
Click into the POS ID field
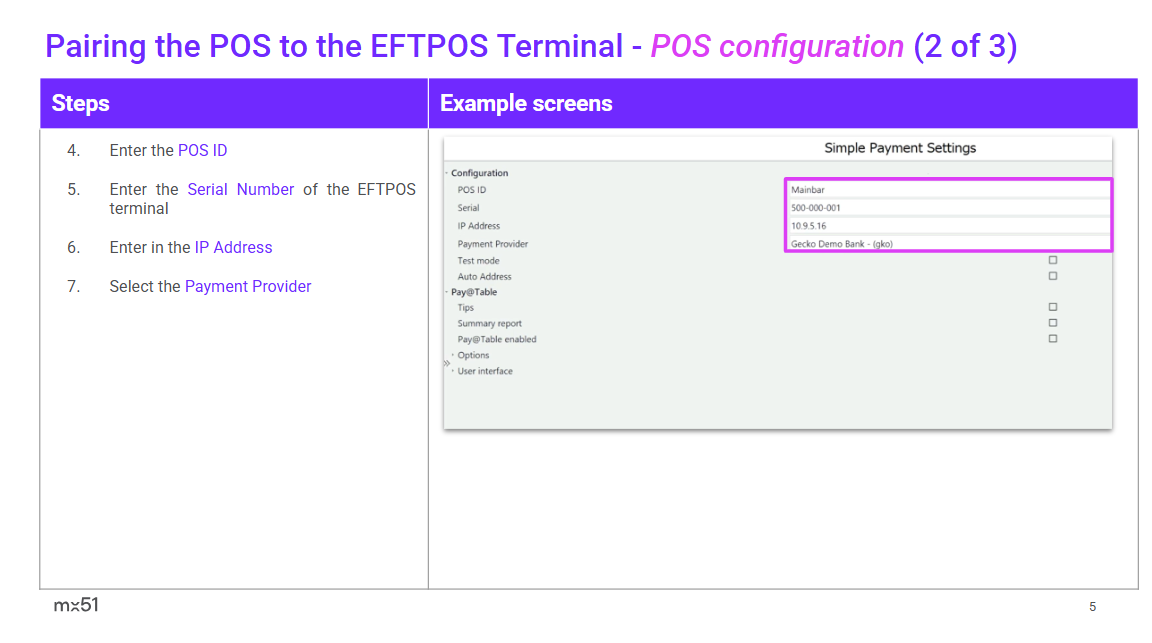[947, 190]
